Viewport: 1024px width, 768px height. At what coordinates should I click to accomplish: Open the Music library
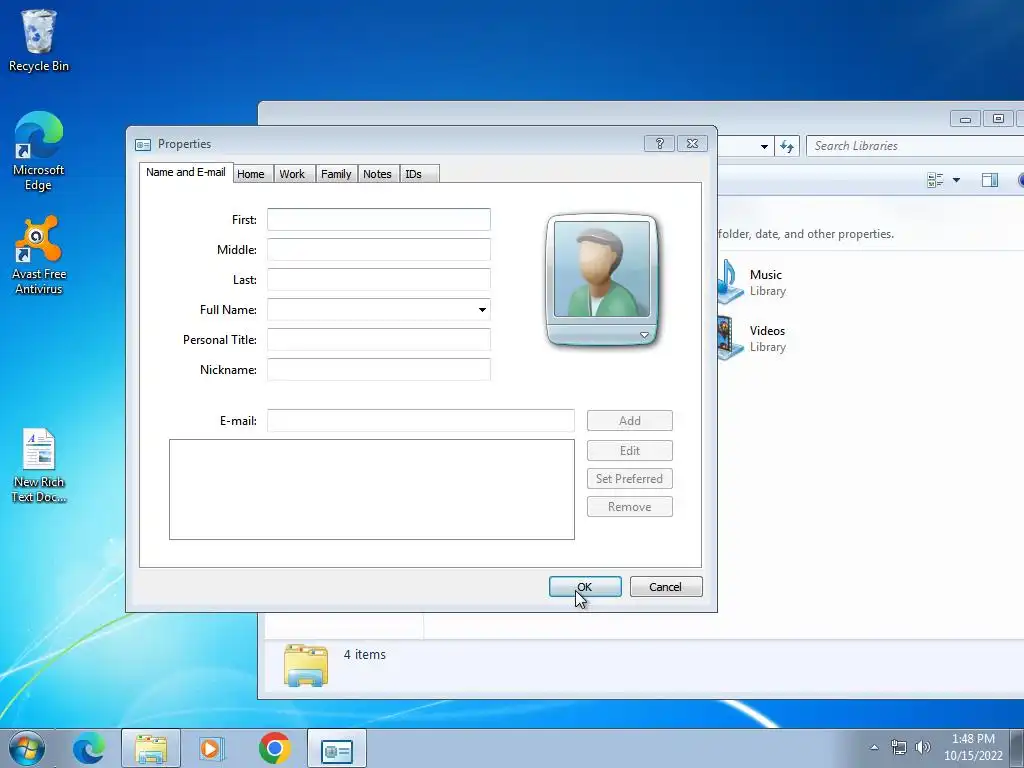click(752, 282)
